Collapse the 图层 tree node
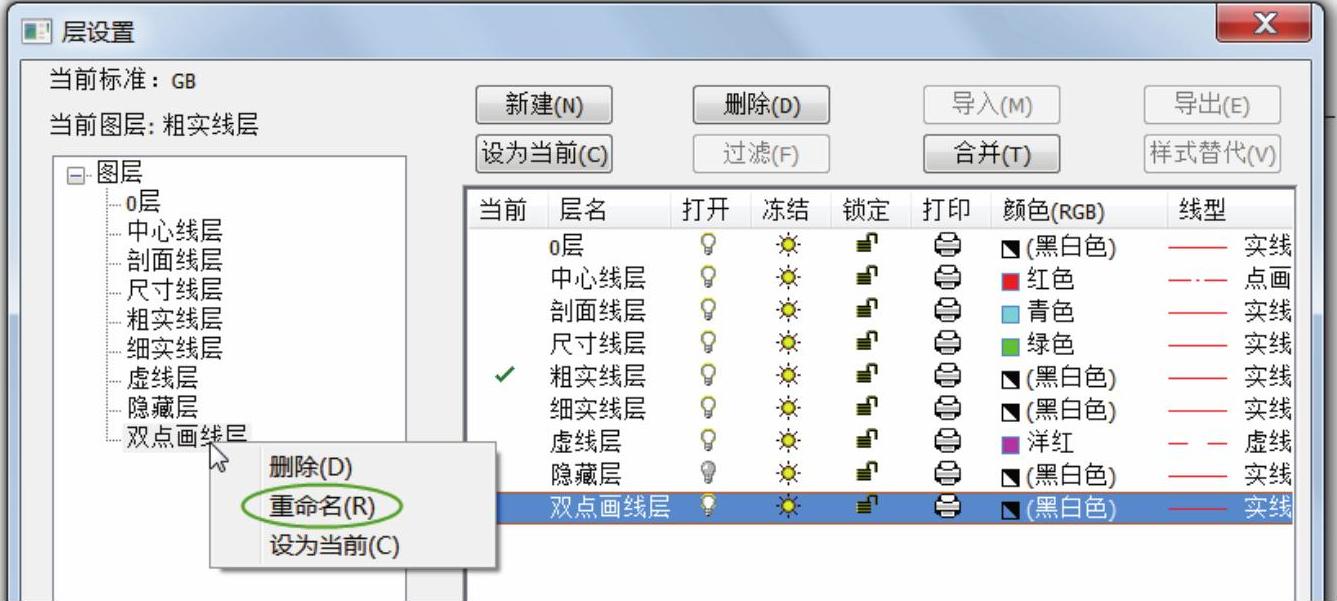 pos(76,176)
